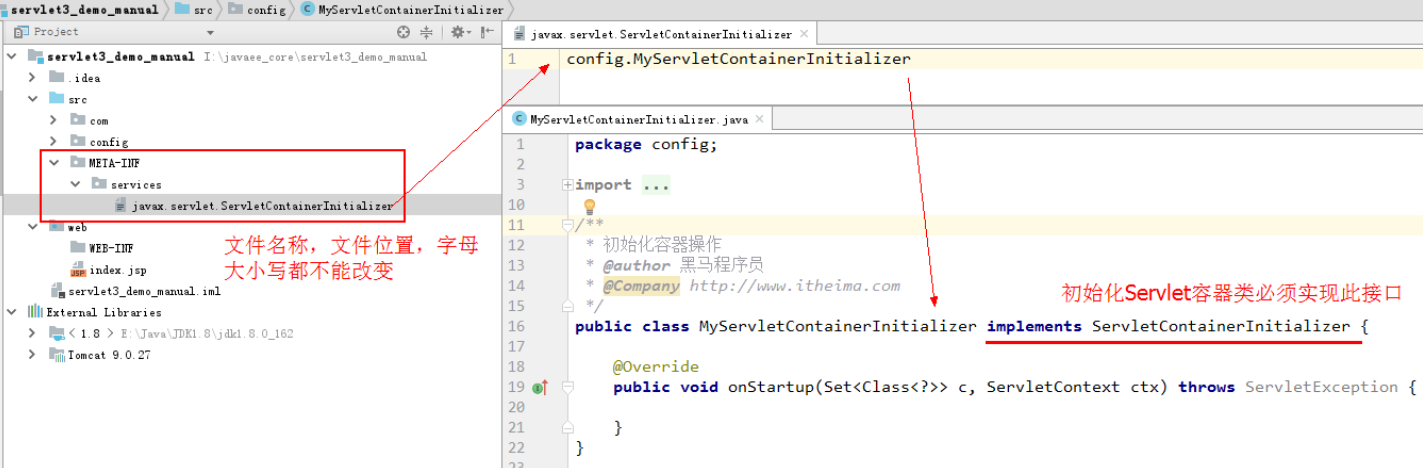The height and width of the screenshot is (468, 1423).
Task: Fold the onStartup method at line 19
Action: coord(567,387)
